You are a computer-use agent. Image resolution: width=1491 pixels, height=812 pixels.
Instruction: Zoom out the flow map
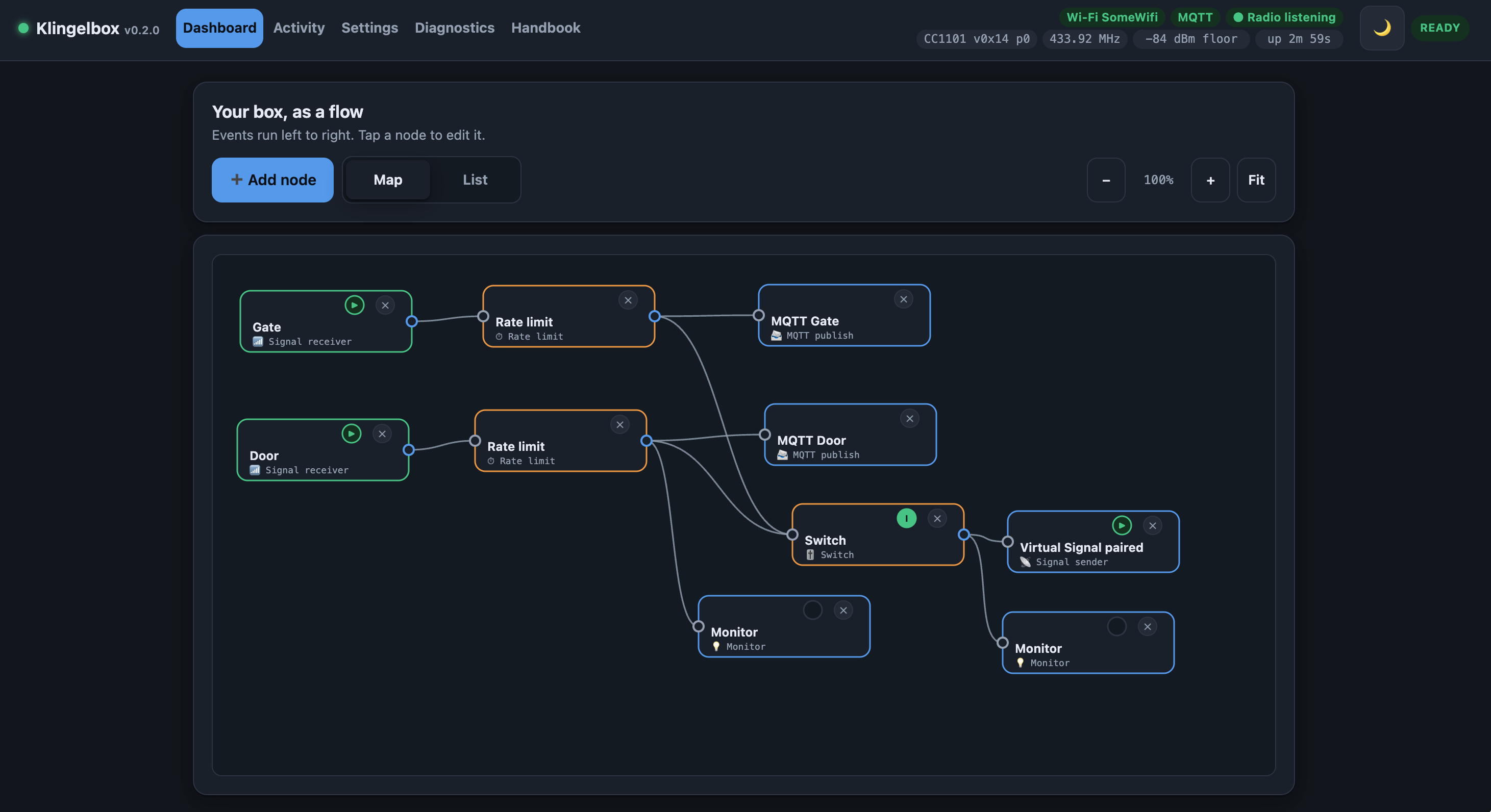pyautogui.click(x=1106, y=180)
